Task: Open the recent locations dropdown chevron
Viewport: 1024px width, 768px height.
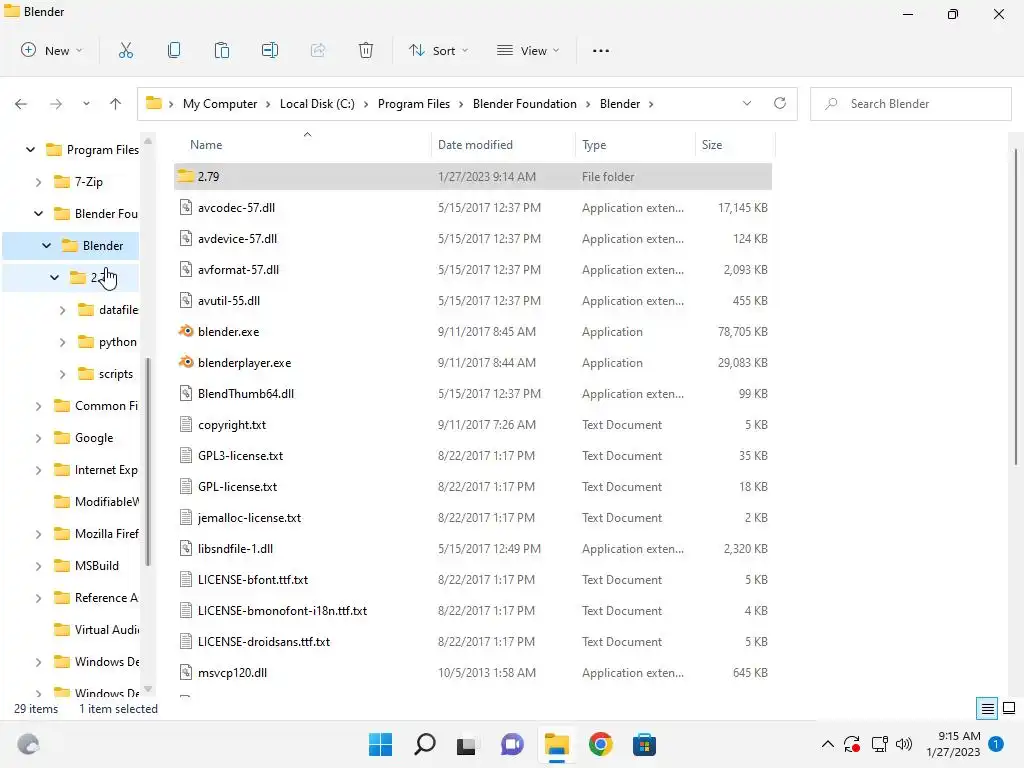Action: point(86,104)
